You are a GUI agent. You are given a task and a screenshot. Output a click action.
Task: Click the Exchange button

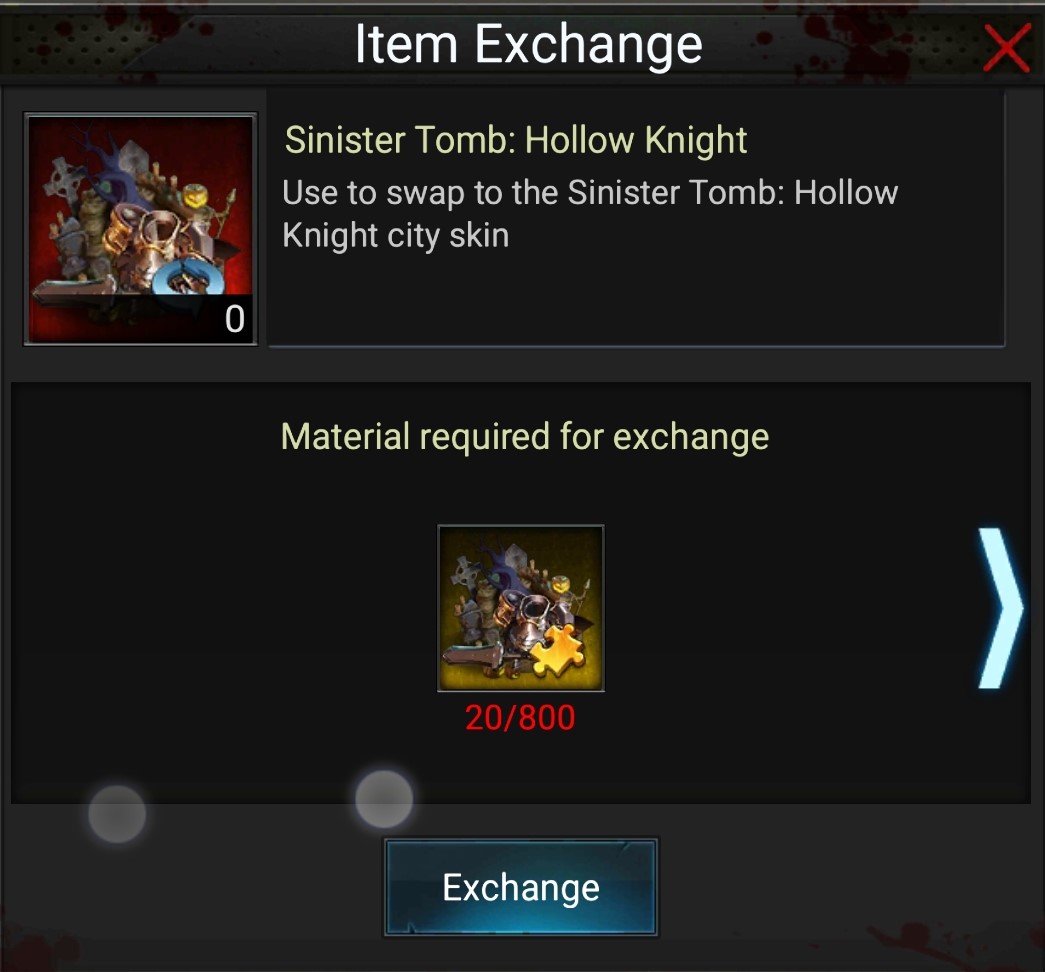pyautogui.click(x=521, y=887)
